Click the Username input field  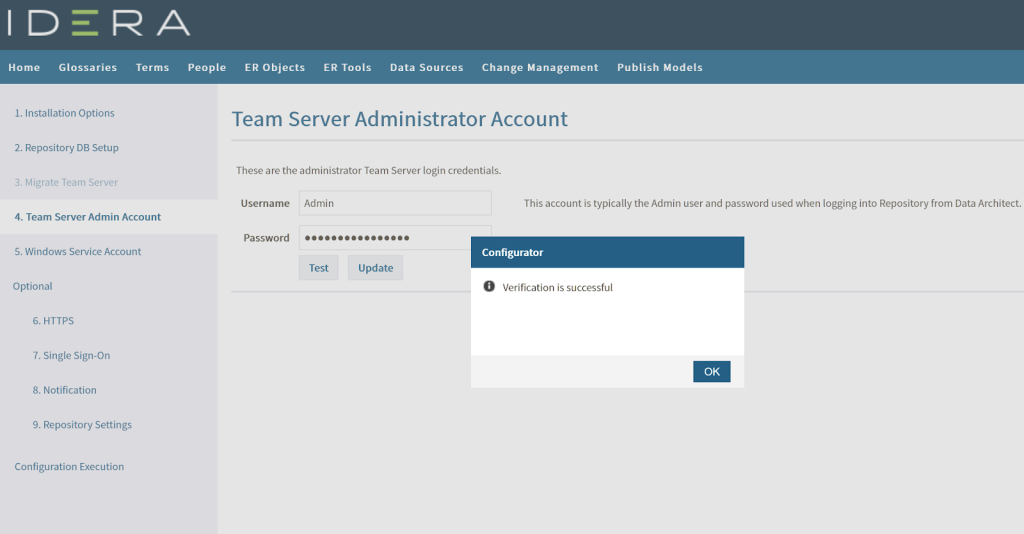pyautogui.click(x=395, y=203)
